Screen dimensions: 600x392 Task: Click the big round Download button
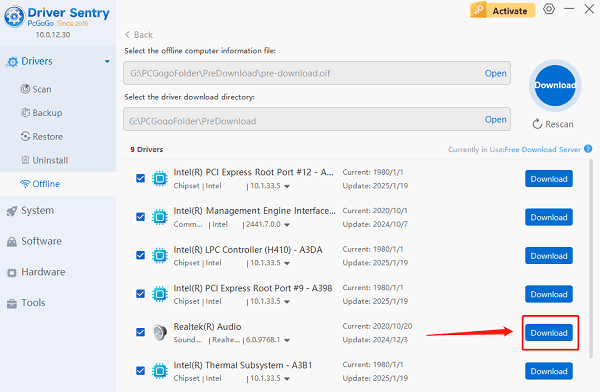[x=555, y=85]
